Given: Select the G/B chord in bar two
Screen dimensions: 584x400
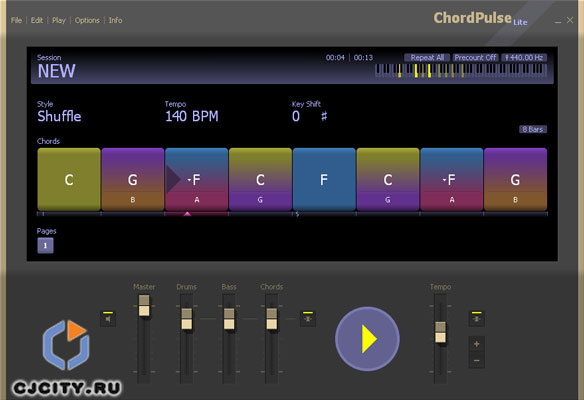Looking at the screenshot, I should 133,180.
